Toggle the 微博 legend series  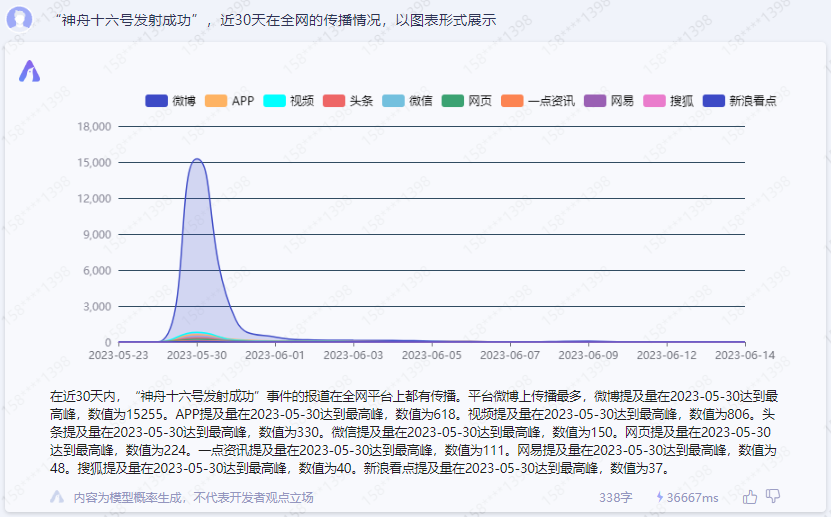tap(171, 101)
